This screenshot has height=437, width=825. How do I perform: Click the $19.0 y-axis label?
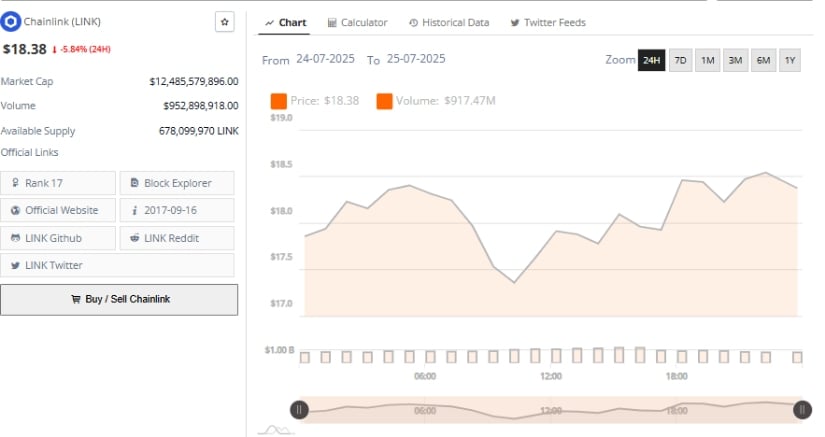coord(281,118)
